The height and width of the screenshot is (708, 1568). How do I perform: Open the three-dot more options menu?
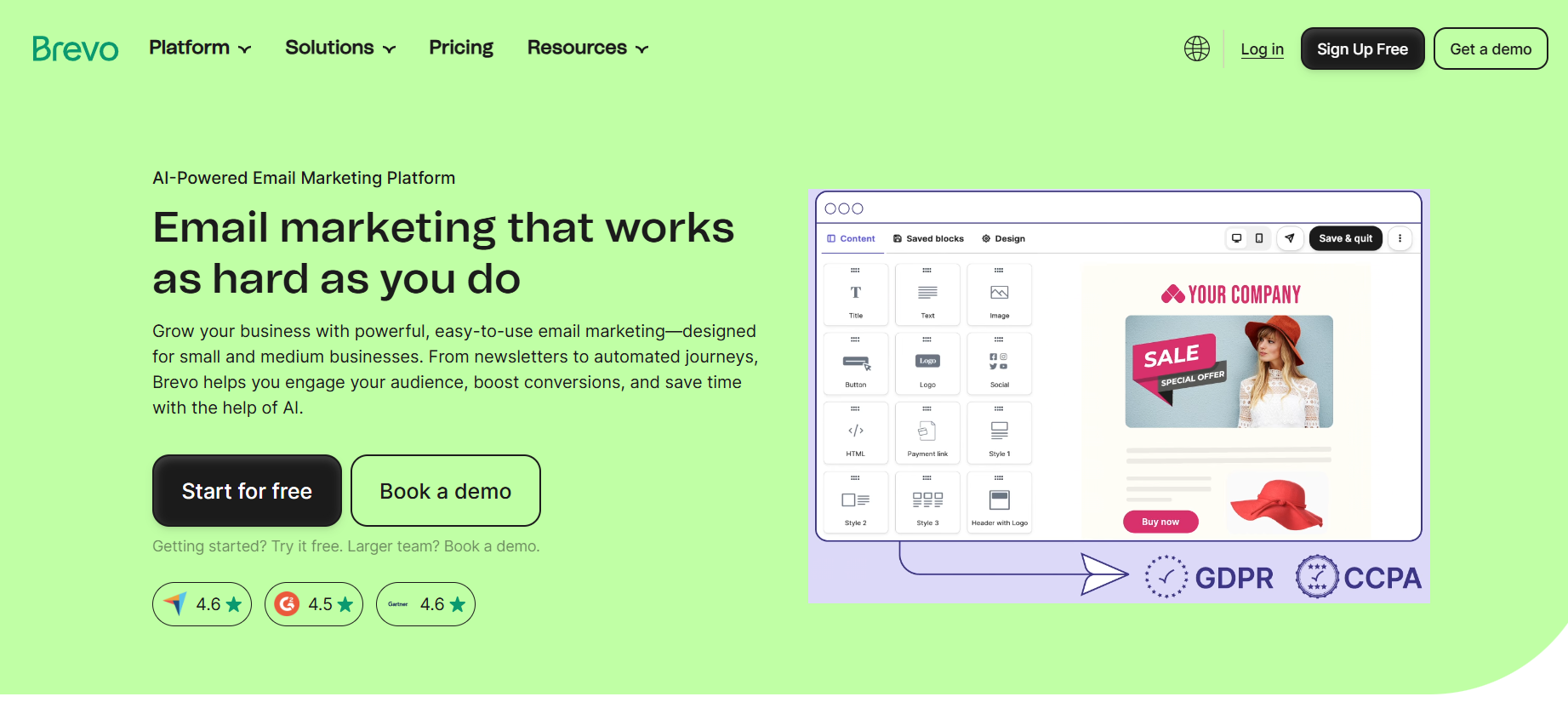[1400, 238]
